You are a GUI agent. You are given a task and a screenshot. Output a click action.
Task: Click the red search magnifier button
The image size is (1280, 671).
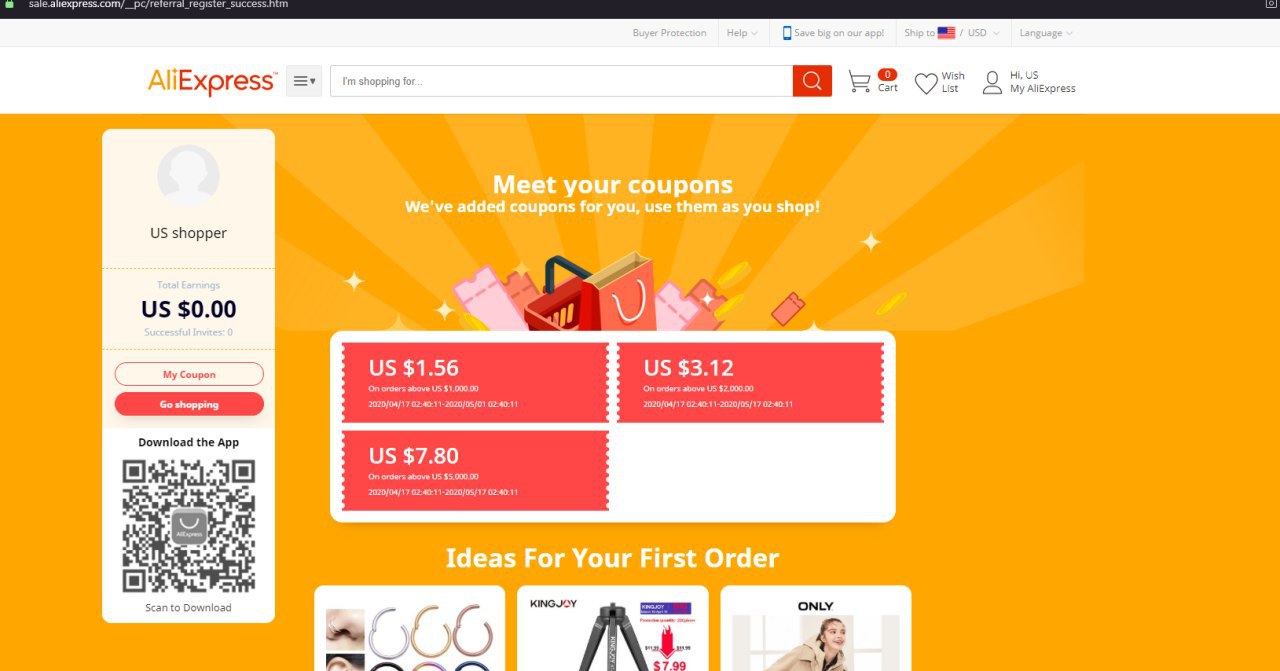pyautogui.click(x=812, y=81)
